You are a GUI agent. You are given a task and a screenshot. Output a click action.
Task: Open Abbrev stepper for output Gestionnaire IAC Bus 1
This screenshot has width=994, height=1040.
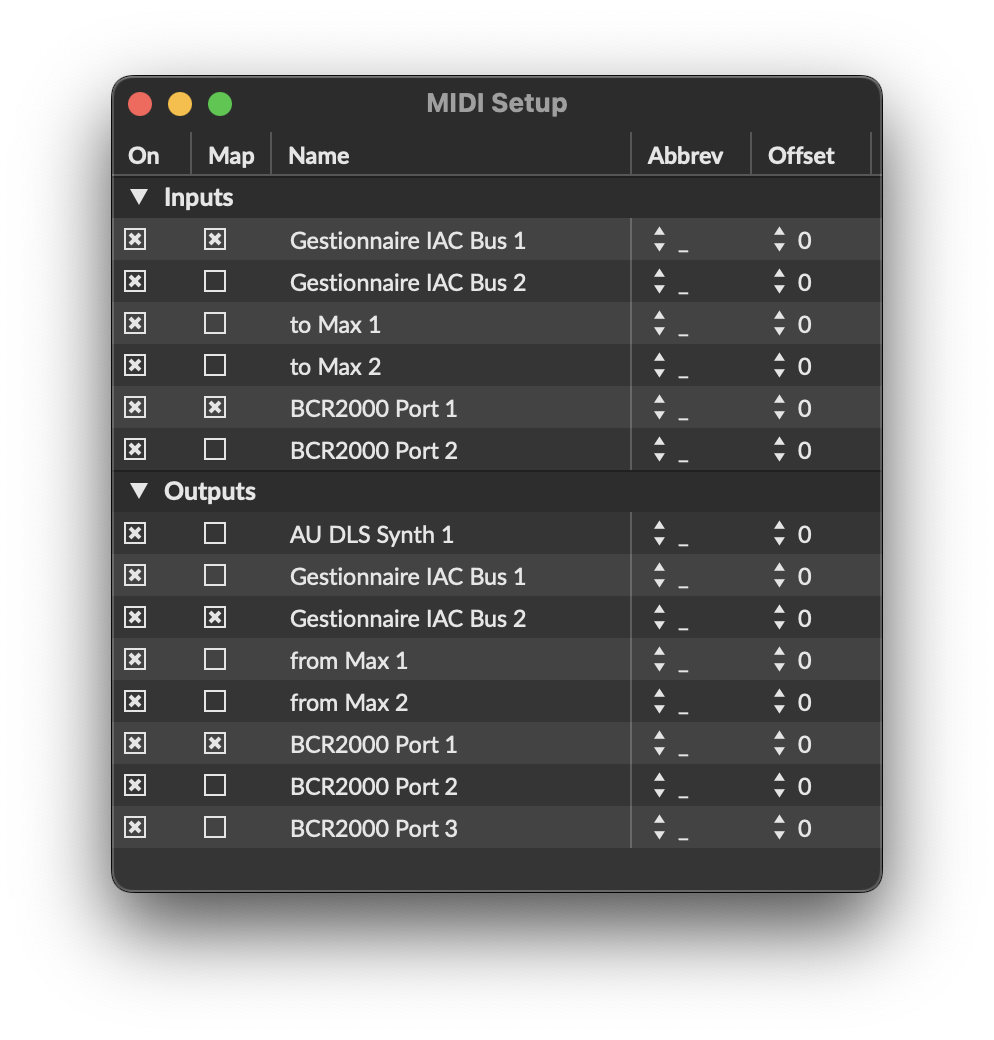pyautogui.click(x=659, y=576)
